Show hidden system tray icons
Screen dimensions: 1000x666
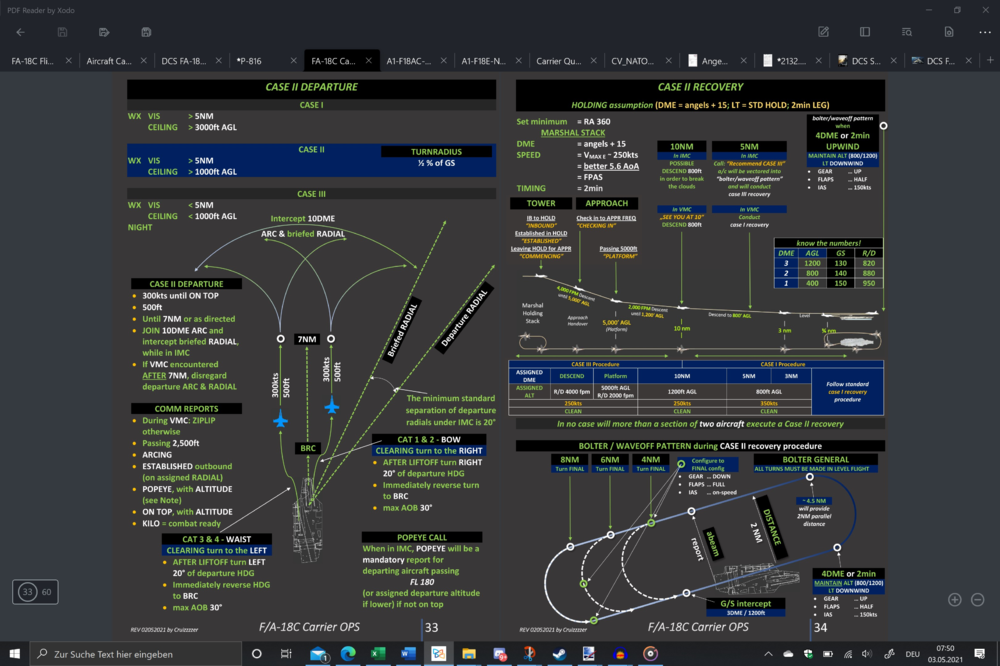[767, 653]
